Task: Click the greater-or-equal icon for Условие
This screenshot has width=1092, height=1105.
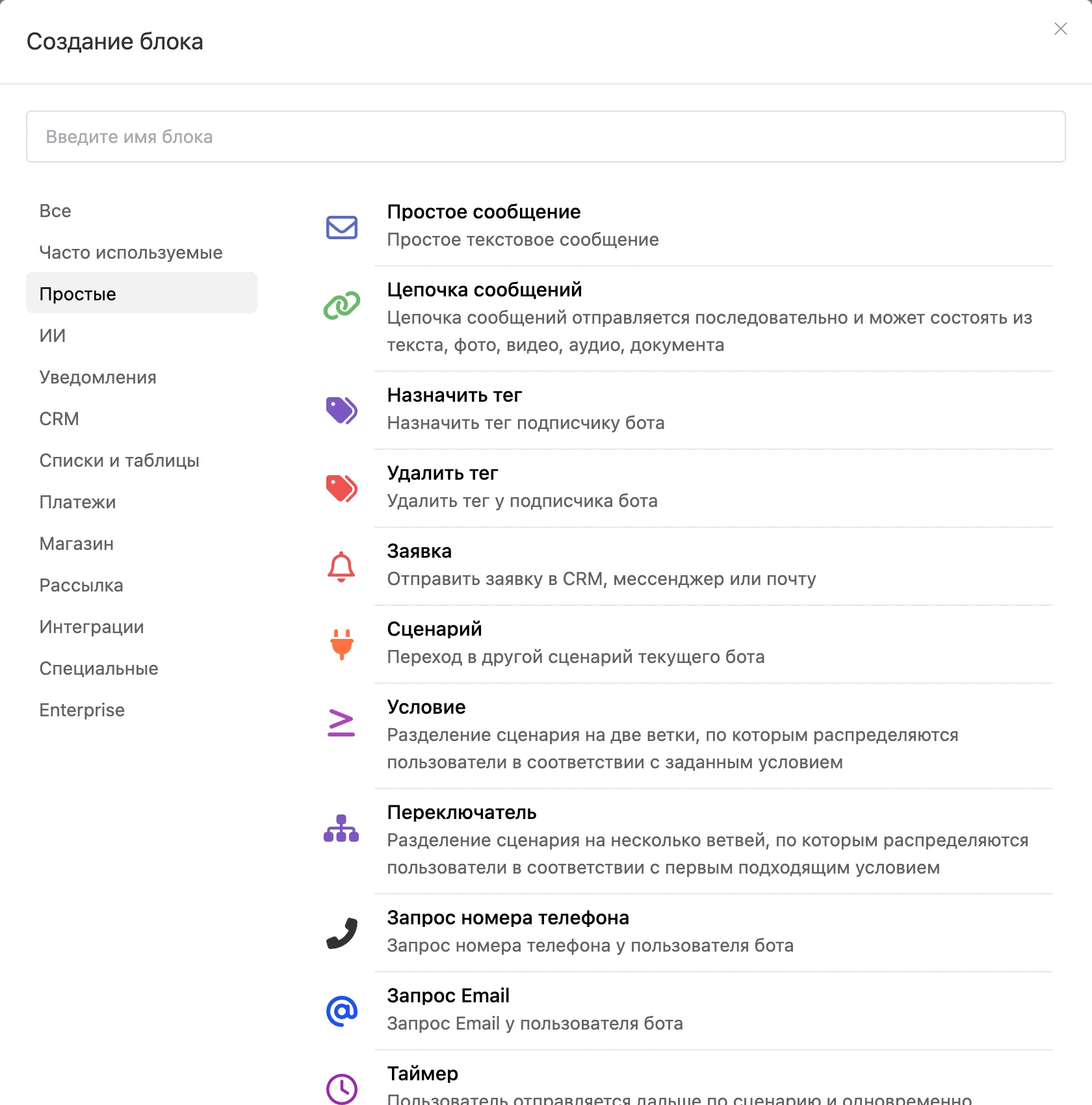Action: point(341,722)
